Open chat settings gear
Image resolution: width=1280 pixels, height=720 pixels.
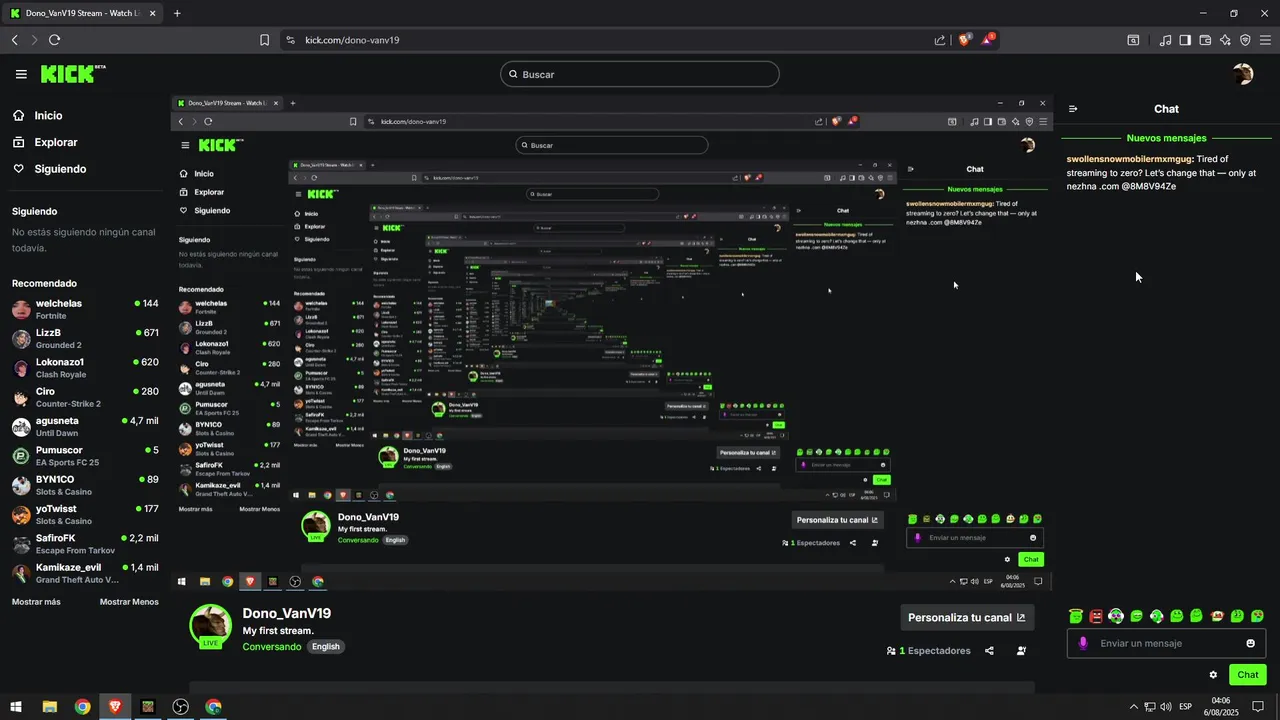click(x=1213, y=675)
